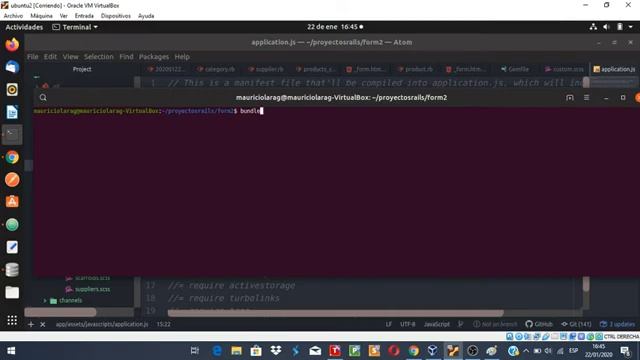Open the orange Postman icon in the dock
This screenshot has width=640, height=360.
[12, 180]
